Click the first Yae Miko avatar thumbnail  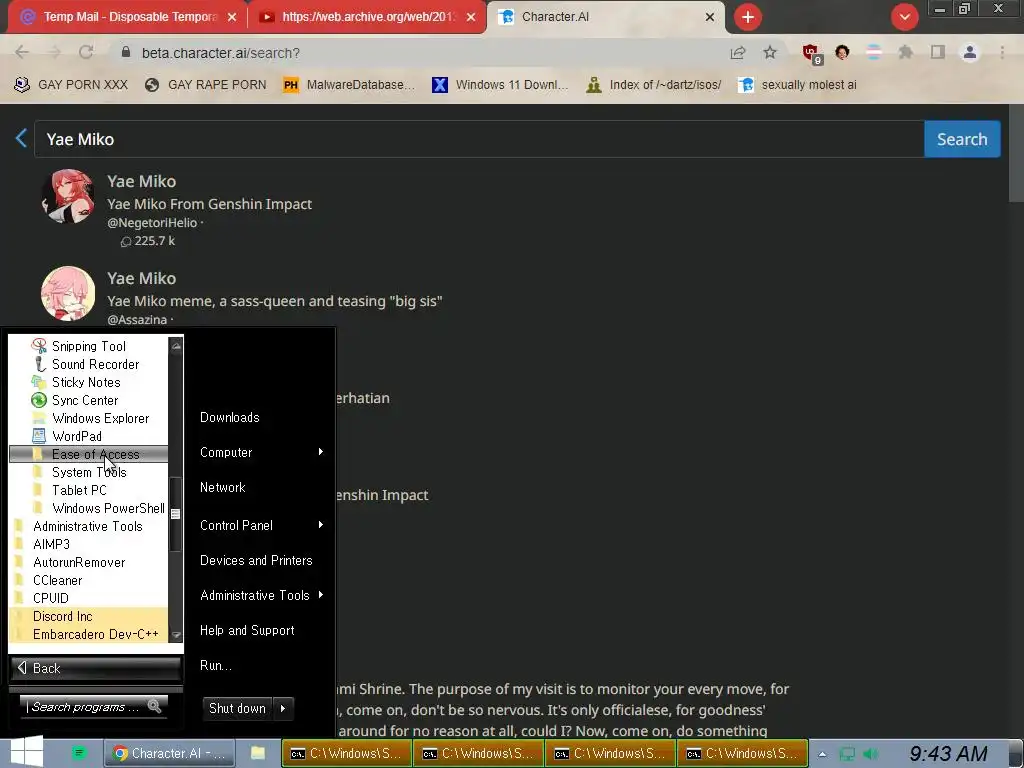68,197
